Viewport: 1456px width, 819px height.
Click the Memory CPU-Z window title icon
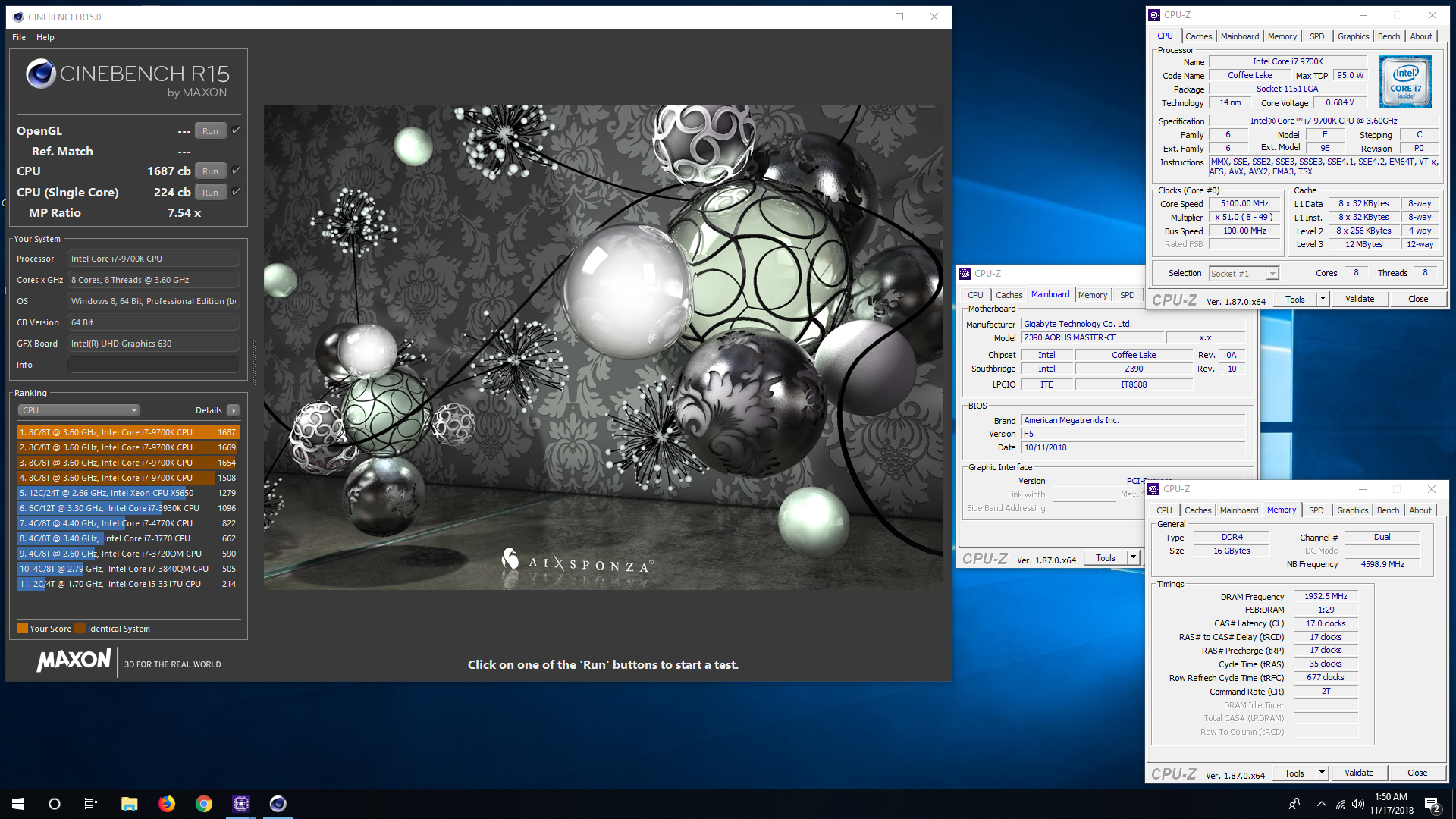[x=1153, y=489]
